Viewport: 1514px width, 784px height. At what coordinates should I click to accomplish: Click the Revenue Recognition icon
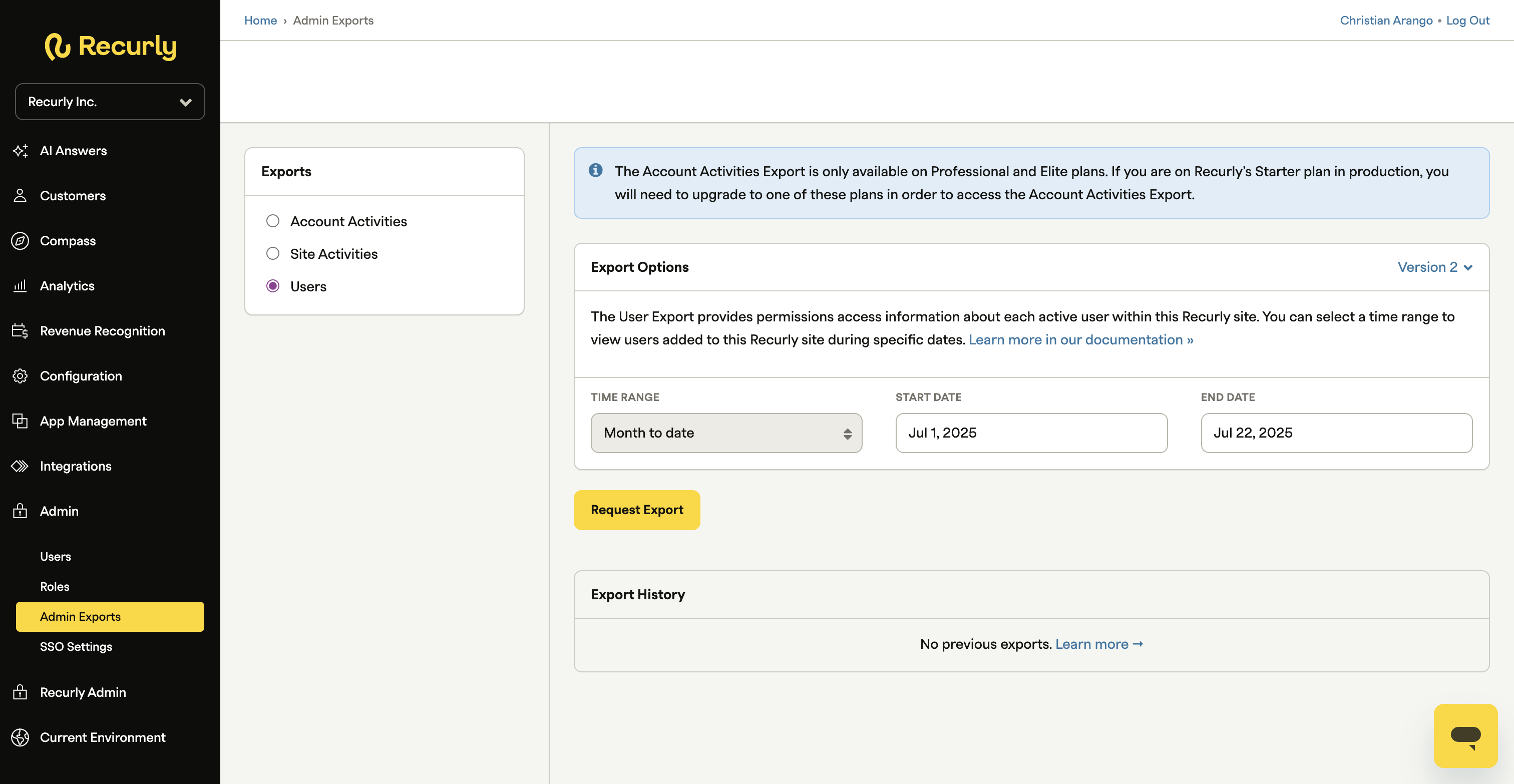tap(20, 331)
